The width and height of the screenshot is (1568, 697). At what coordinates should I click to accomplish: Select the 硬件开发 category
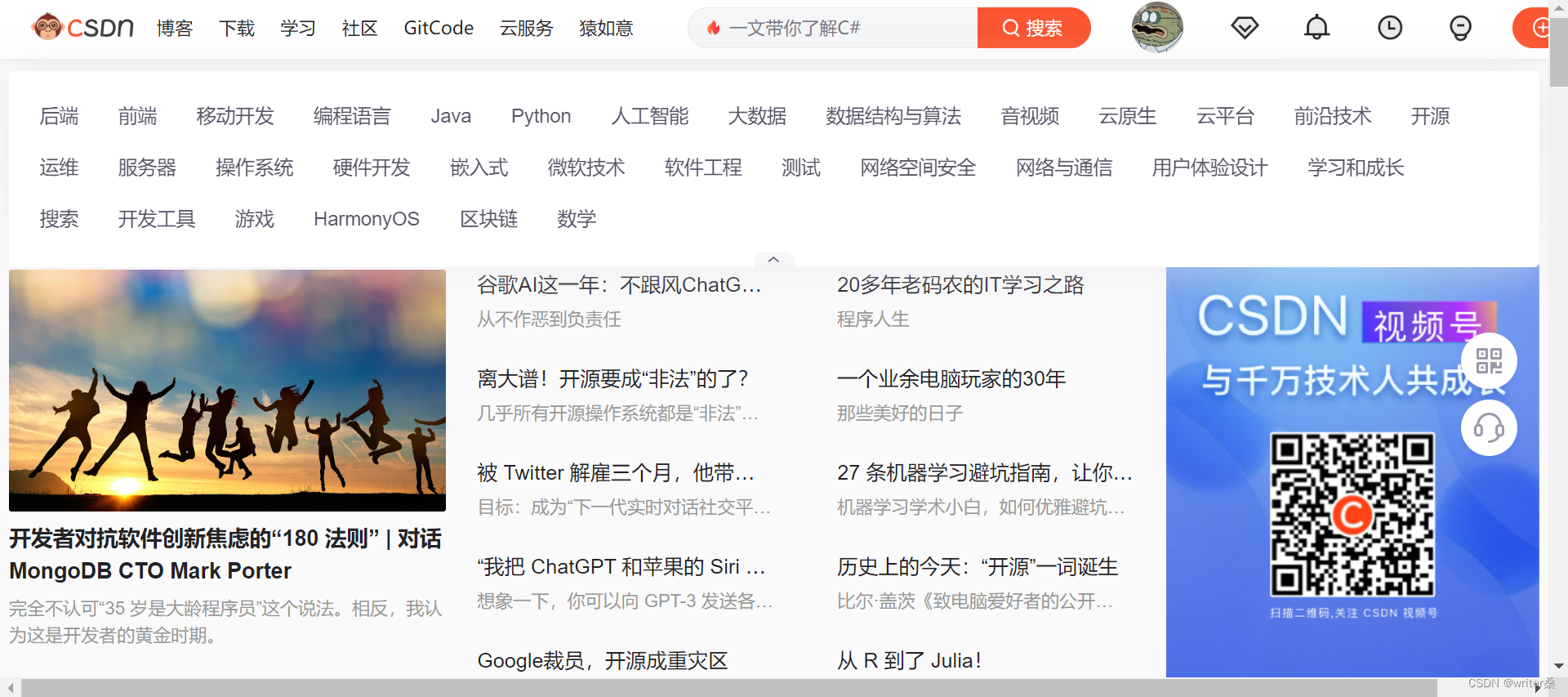[x=372, y=168]
